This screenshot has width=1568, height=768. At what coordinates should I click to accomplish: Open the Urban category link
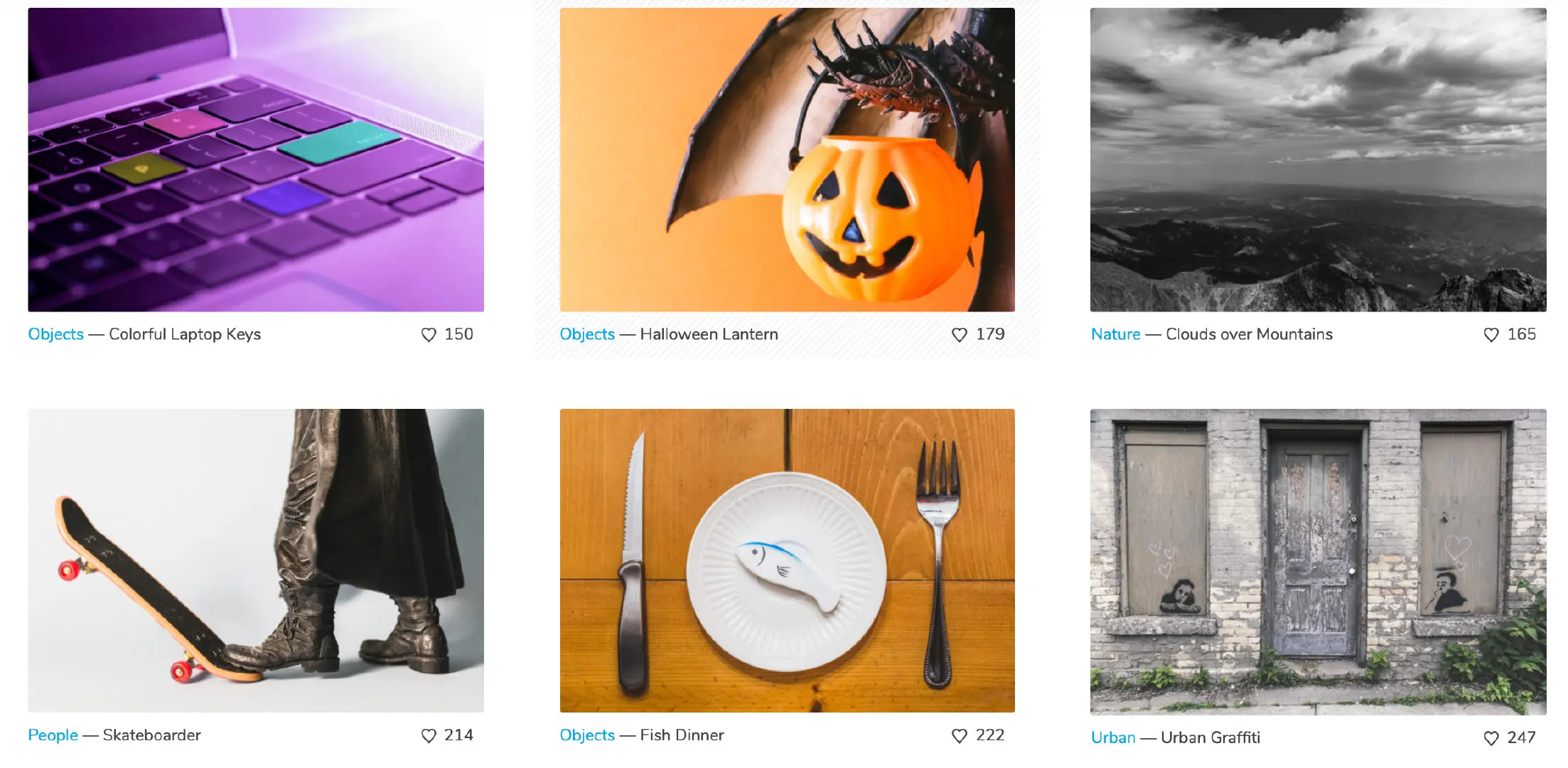coord(1113,738)
